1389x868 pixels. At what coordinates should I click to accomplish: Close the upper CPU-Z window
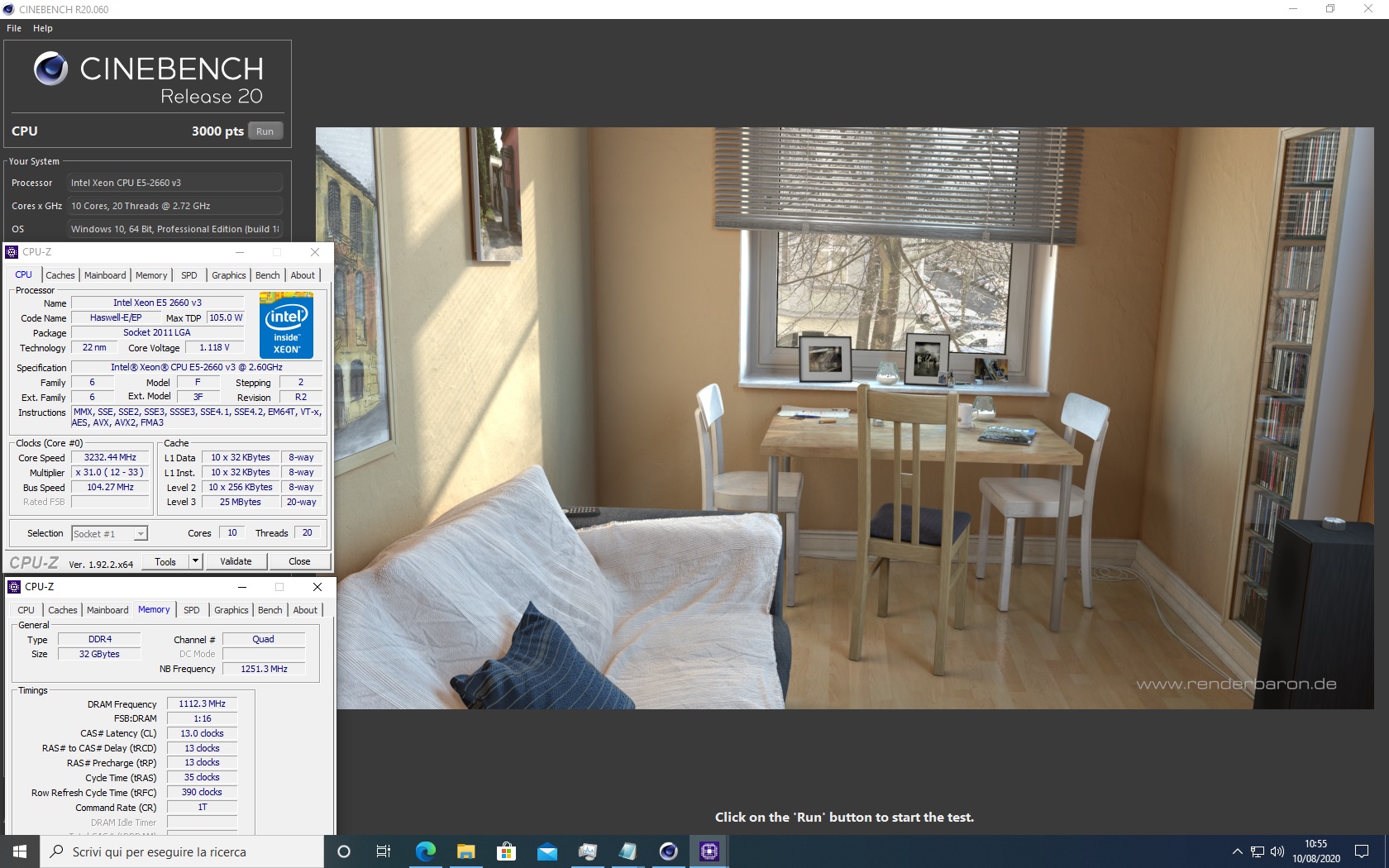[315, 252]
